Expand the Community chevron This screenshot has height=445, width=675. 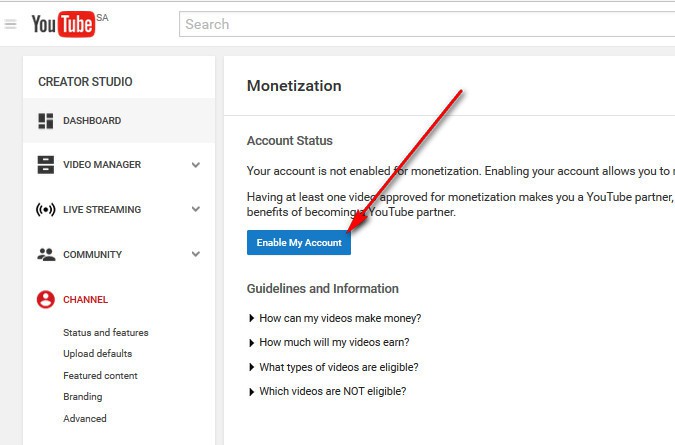[x=196, y=254]
